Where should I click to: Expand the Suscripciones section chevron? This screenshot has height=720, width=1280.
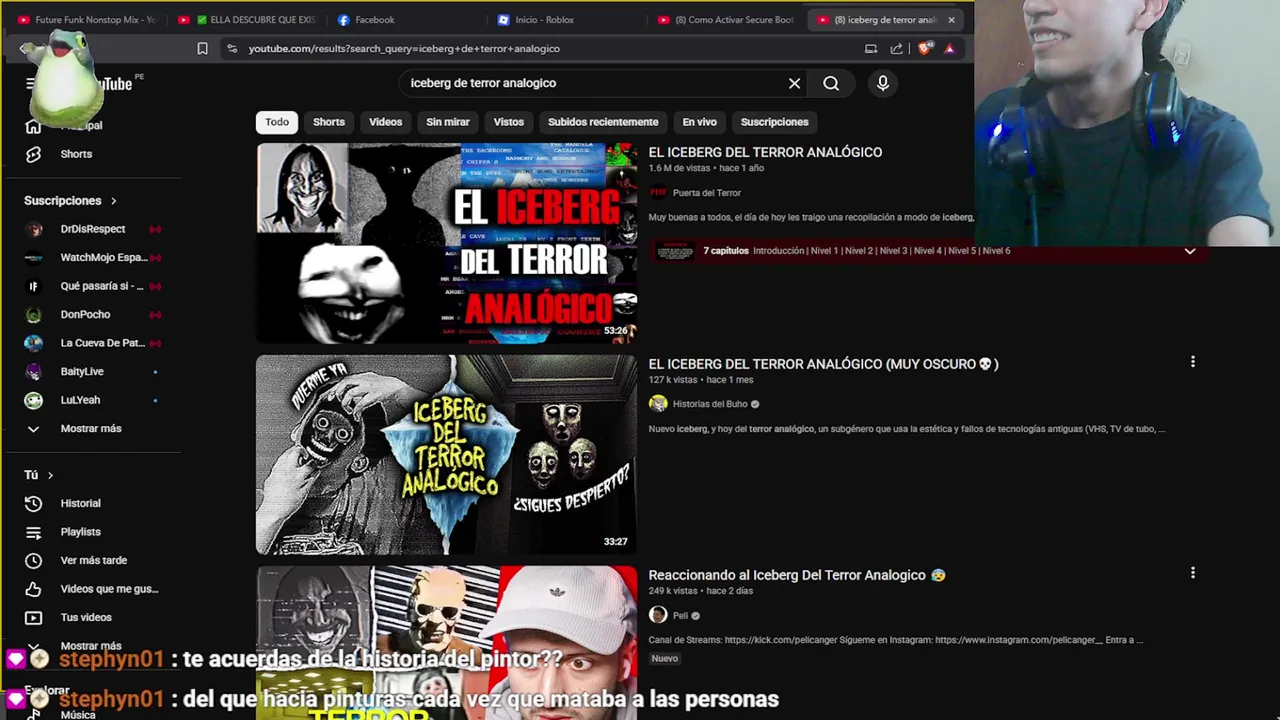[113, 201]
